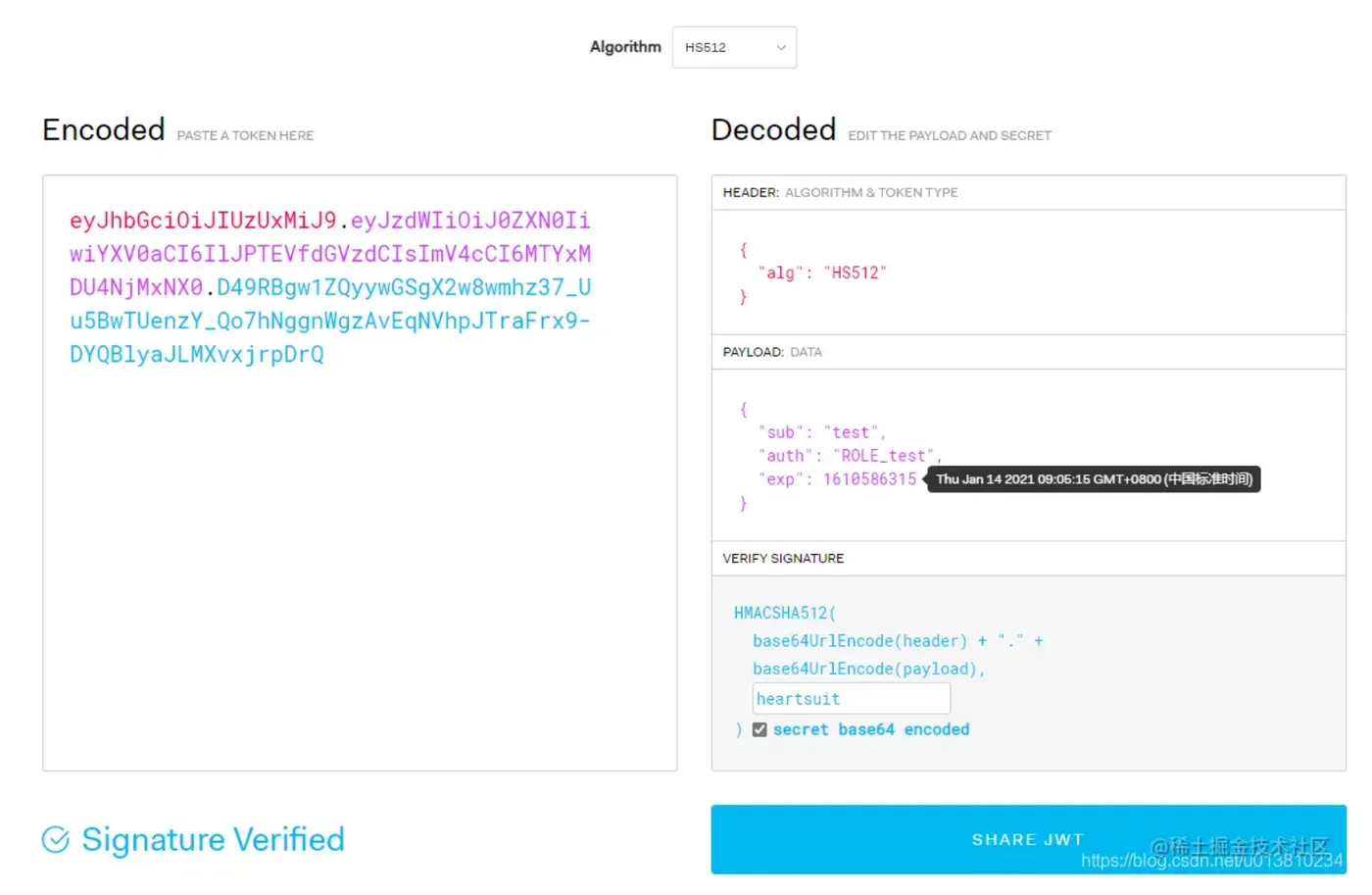
Task: Click the base64UrlEncode(header) line
Action: click(x=898, y=641)
